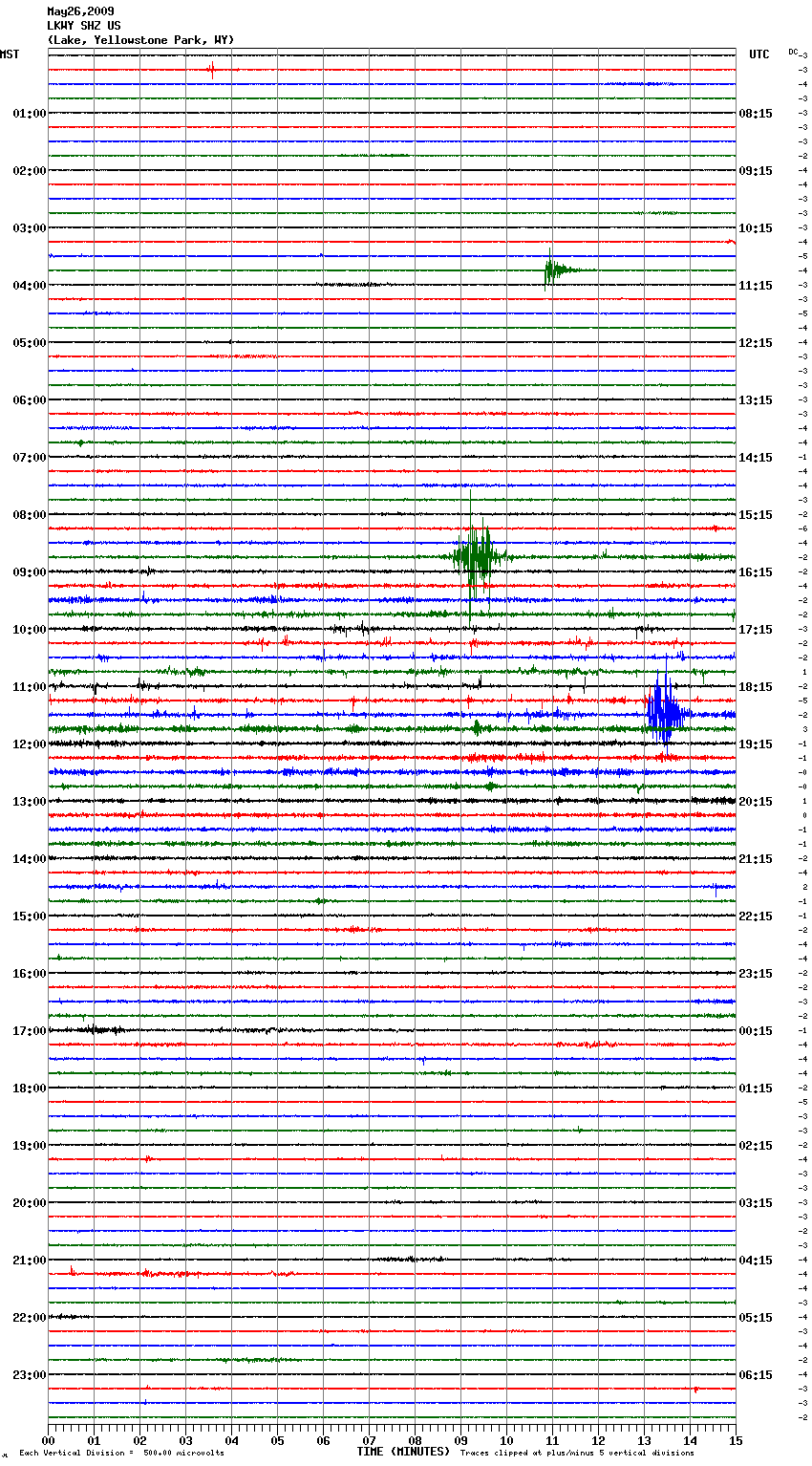Click the MST time label "01:00"
Image resolution: width=812 pixels, height=1466 pixels.
point(30,114)
